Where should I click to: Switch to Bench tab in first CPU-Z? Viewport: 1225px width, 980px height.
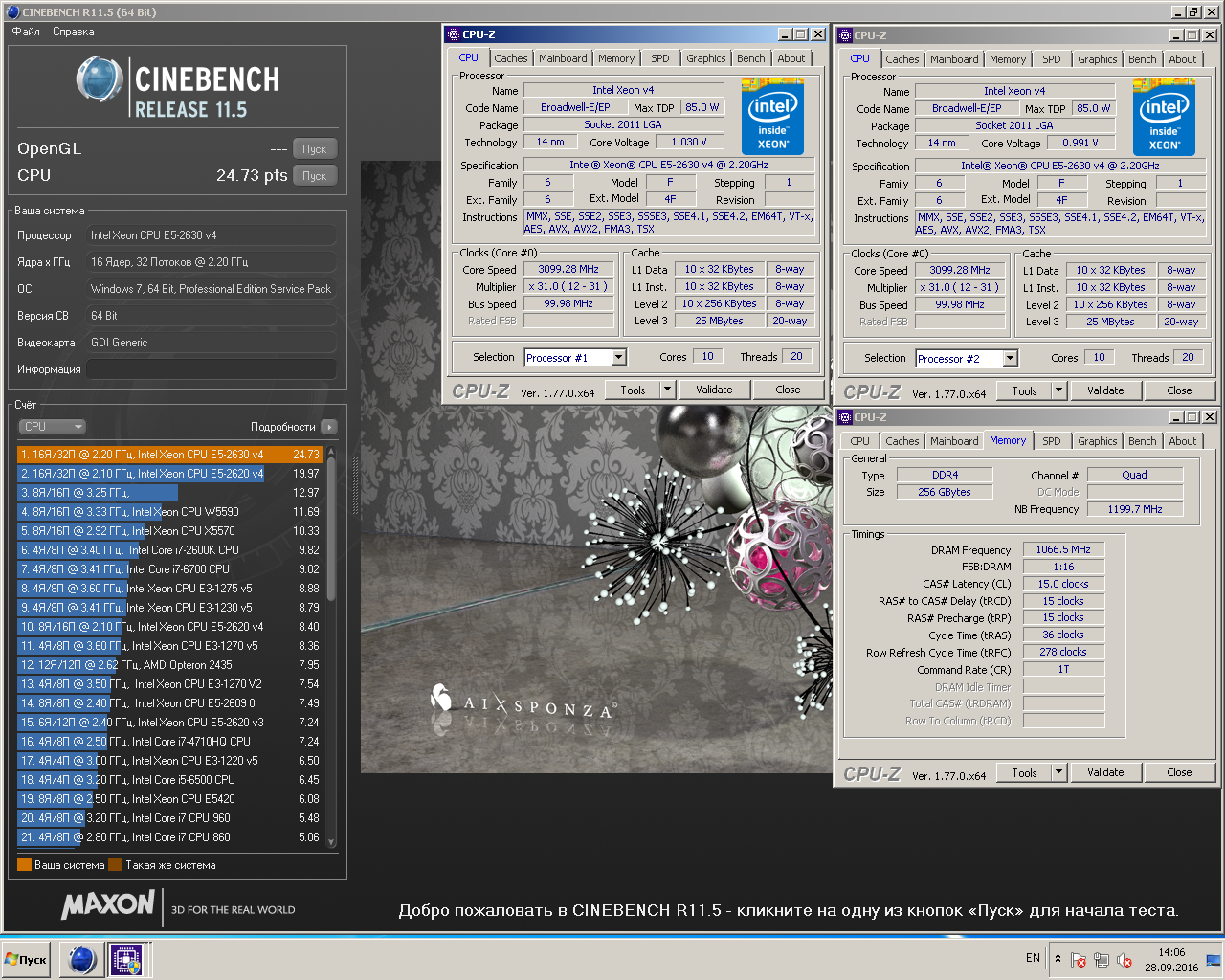[751, 58]
